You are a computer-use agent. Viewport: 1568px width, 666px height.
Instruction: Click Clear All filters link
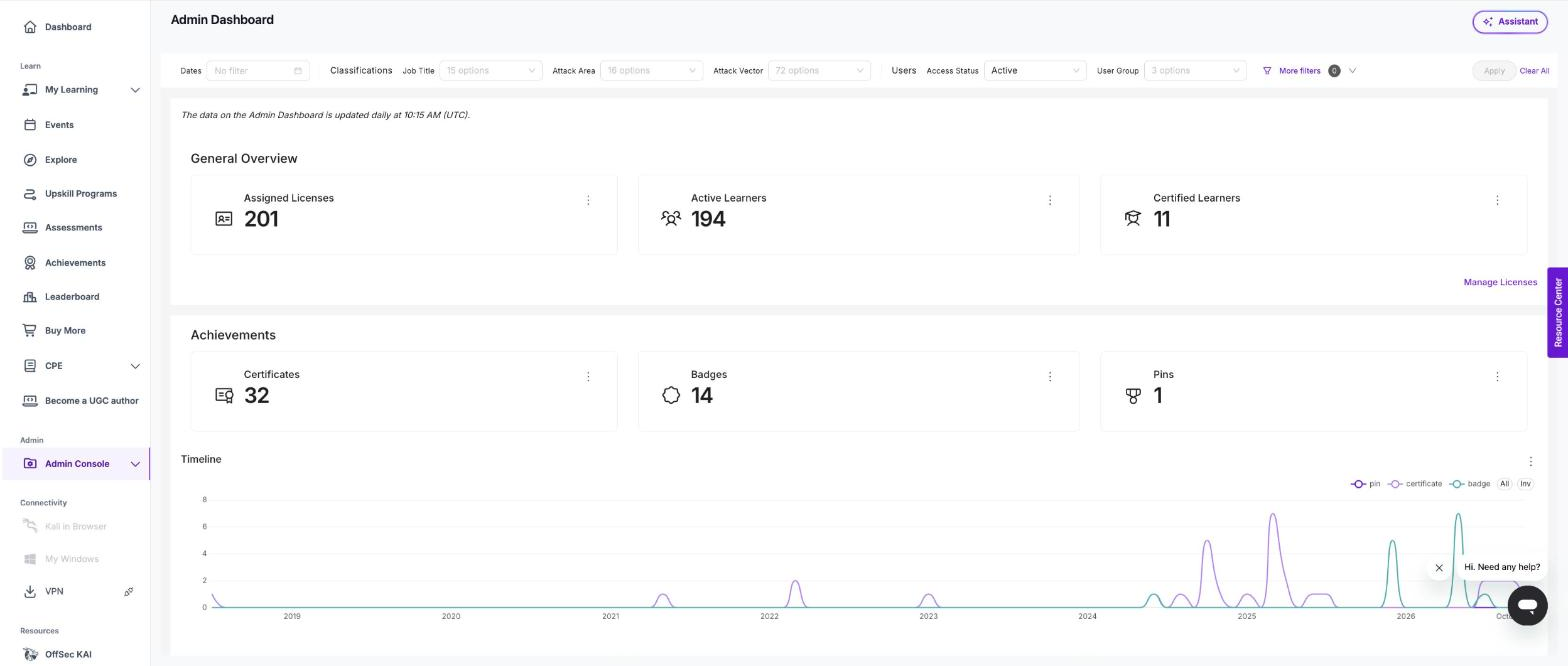1534,71
